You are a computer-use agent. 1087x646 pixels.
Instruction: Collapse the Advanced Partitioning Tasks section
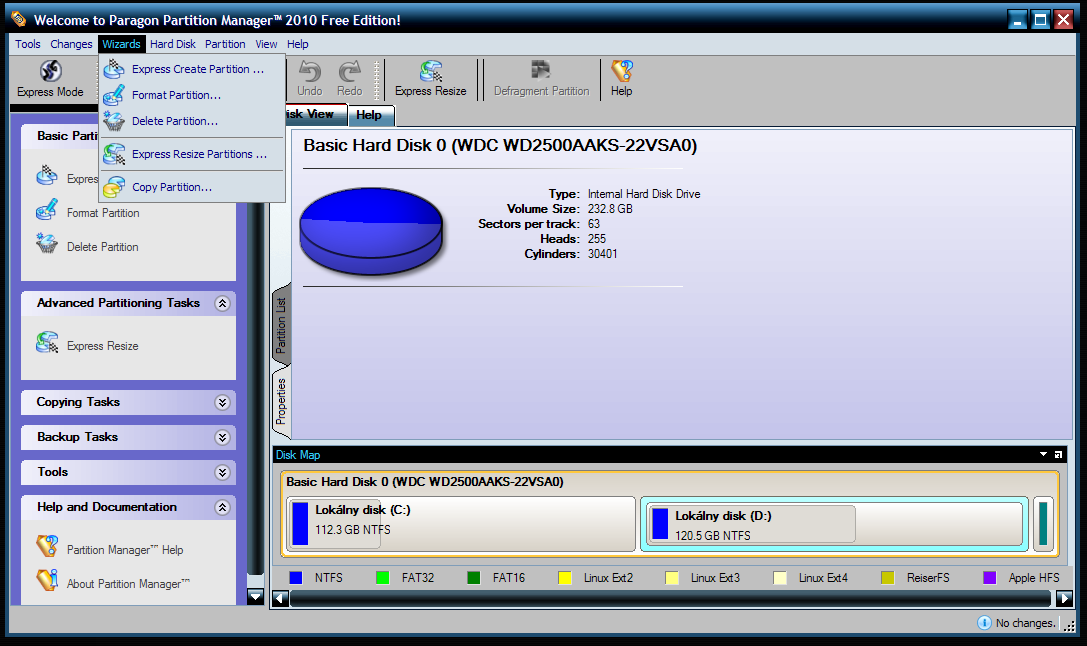(x=222, y=303)
